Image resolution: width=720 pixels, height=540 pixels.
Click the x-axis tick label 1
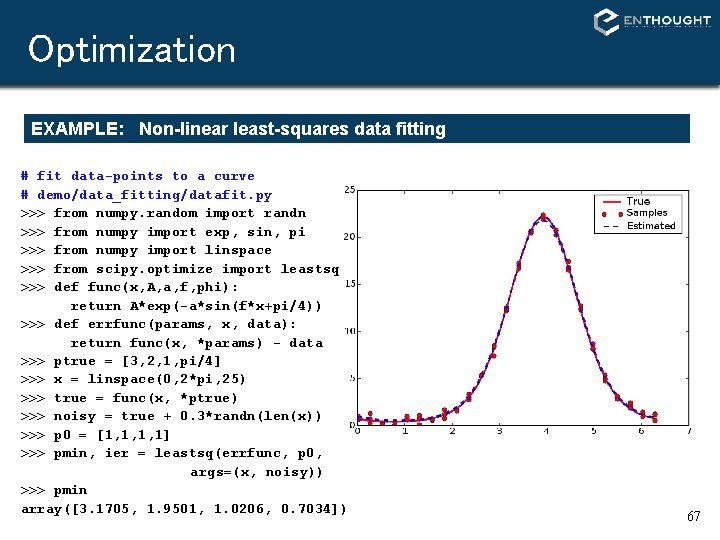405,431
